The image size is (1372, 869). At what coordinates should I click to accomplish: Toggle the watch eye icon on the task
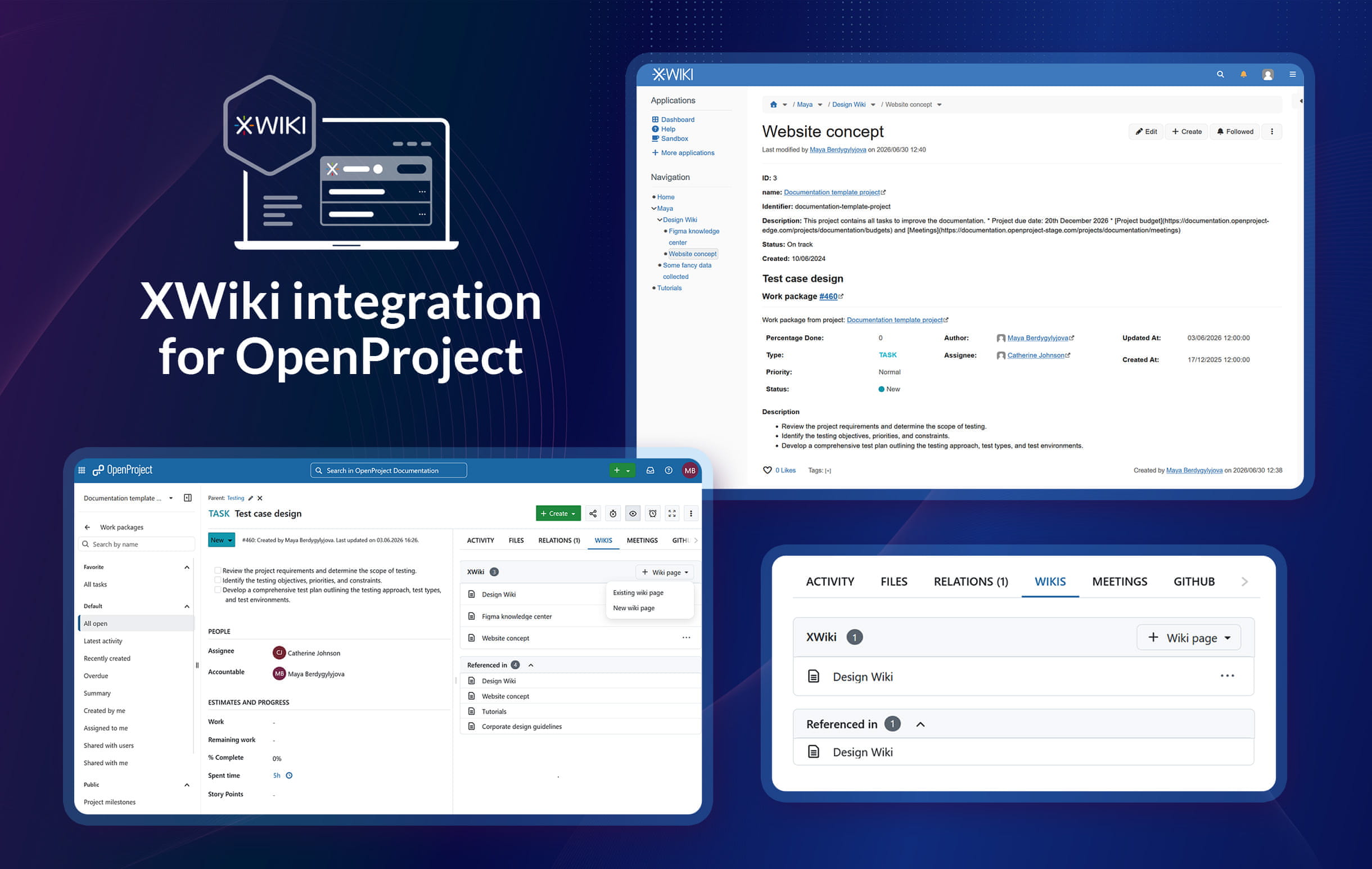click(x=633, y=514)
